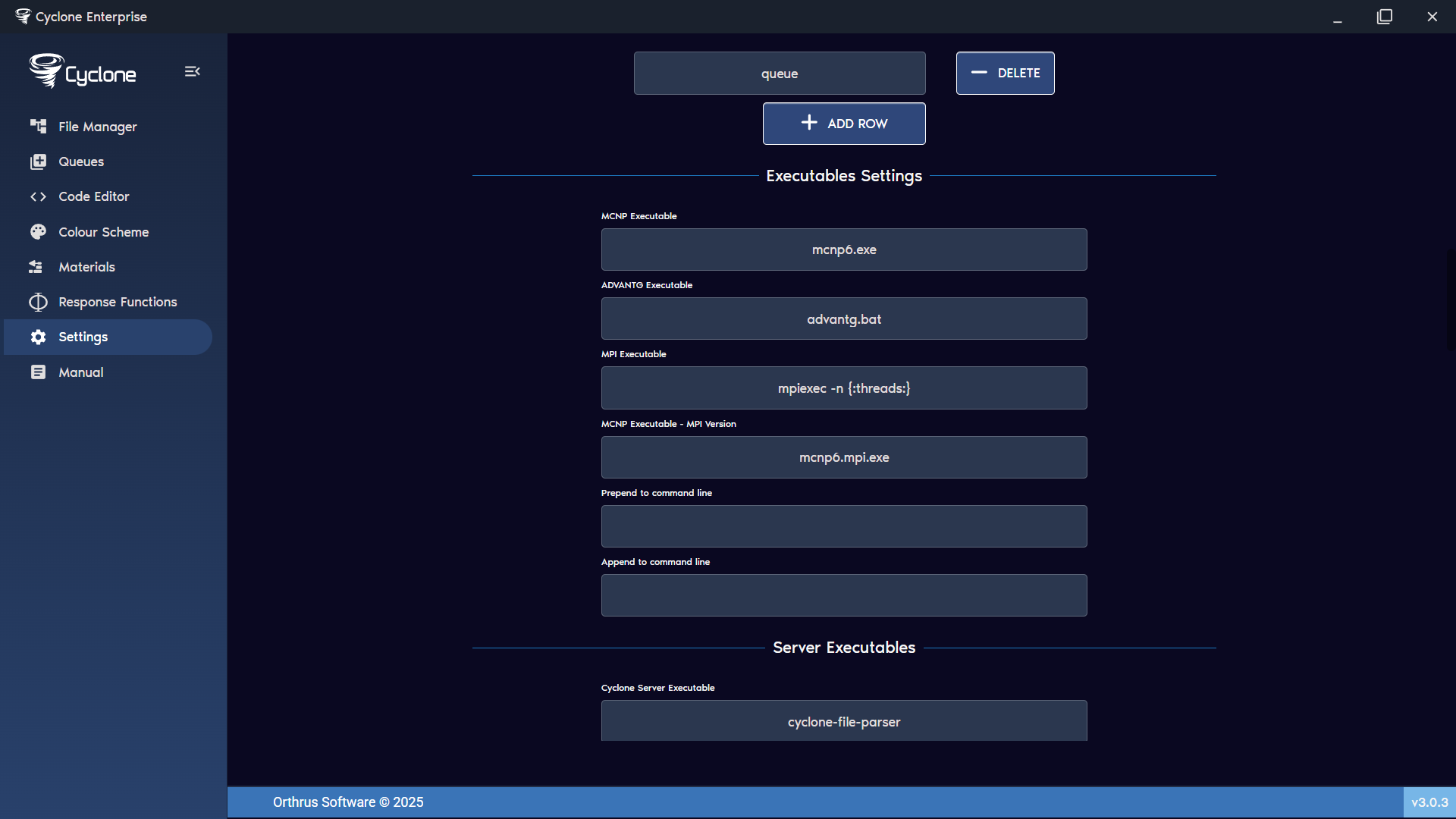Viewport: 1456px width, 819px height.
Task: Click the Cyclone tornado logo in the title bar
Action: coord(22,16)
